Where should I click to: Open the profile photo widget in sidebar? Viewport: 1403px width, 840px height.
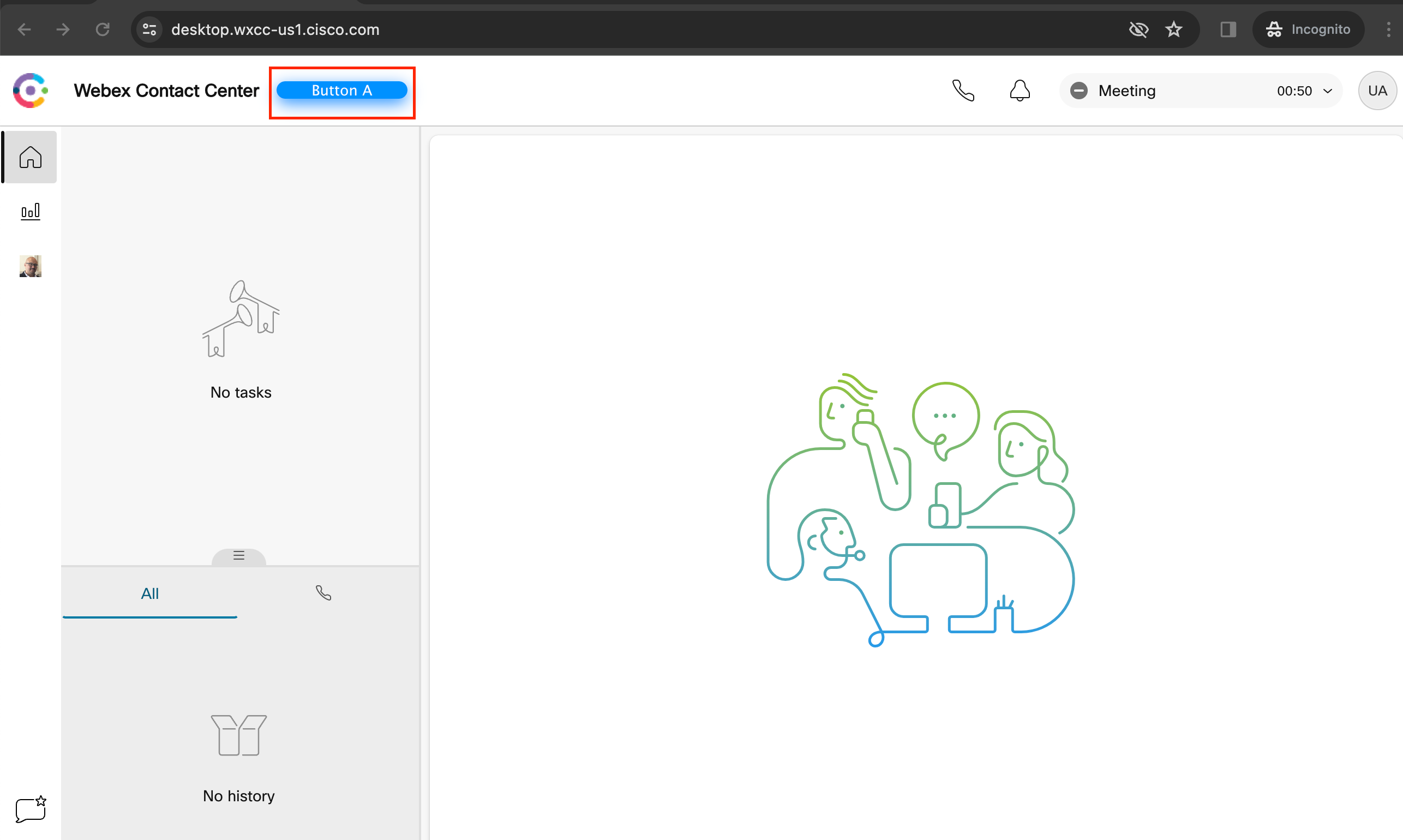pos(31,266)
